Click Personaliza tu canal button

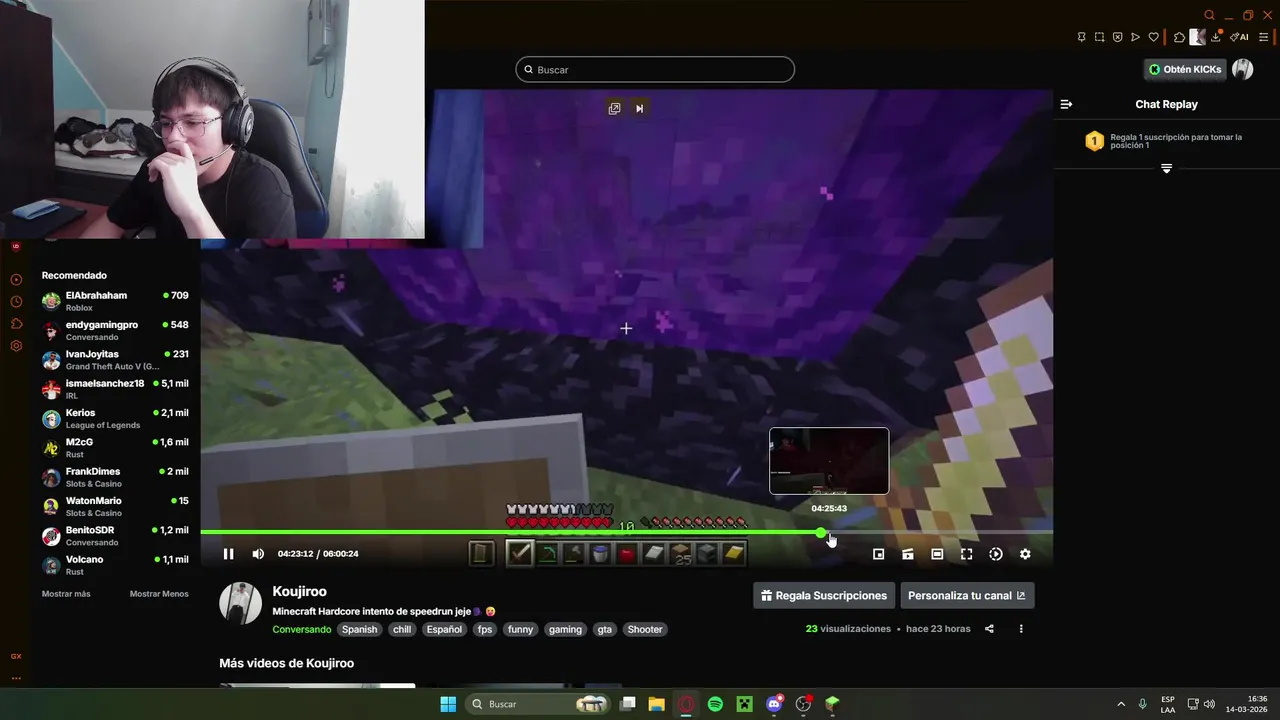point(967,595)
